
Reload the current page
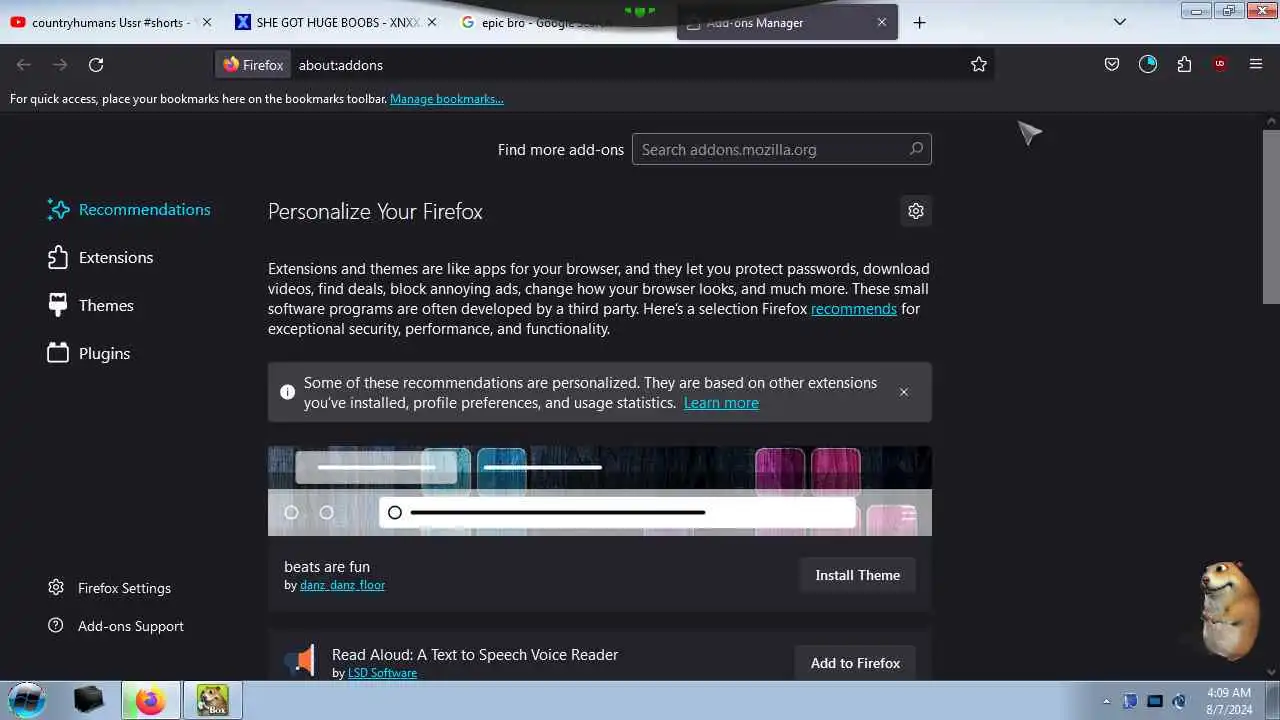pos(96,64)
